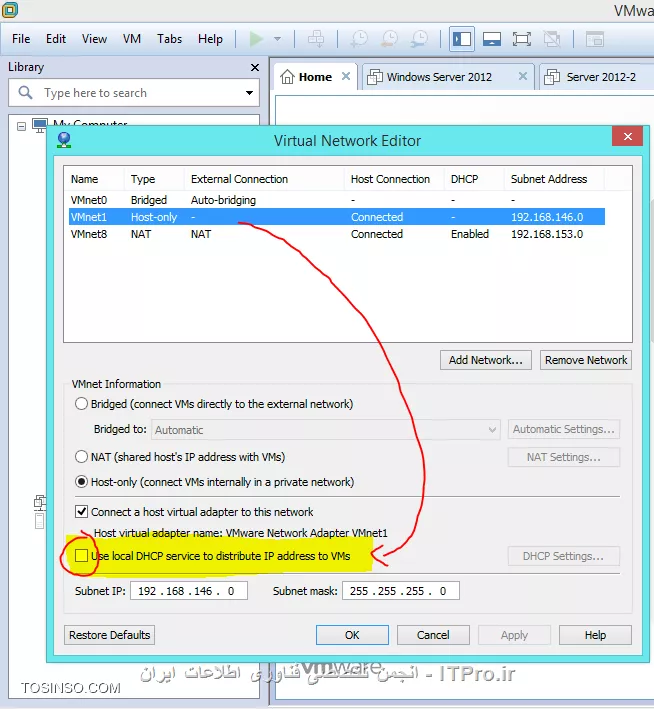Click the Revert to Snapshot icon

coord(389,39)
